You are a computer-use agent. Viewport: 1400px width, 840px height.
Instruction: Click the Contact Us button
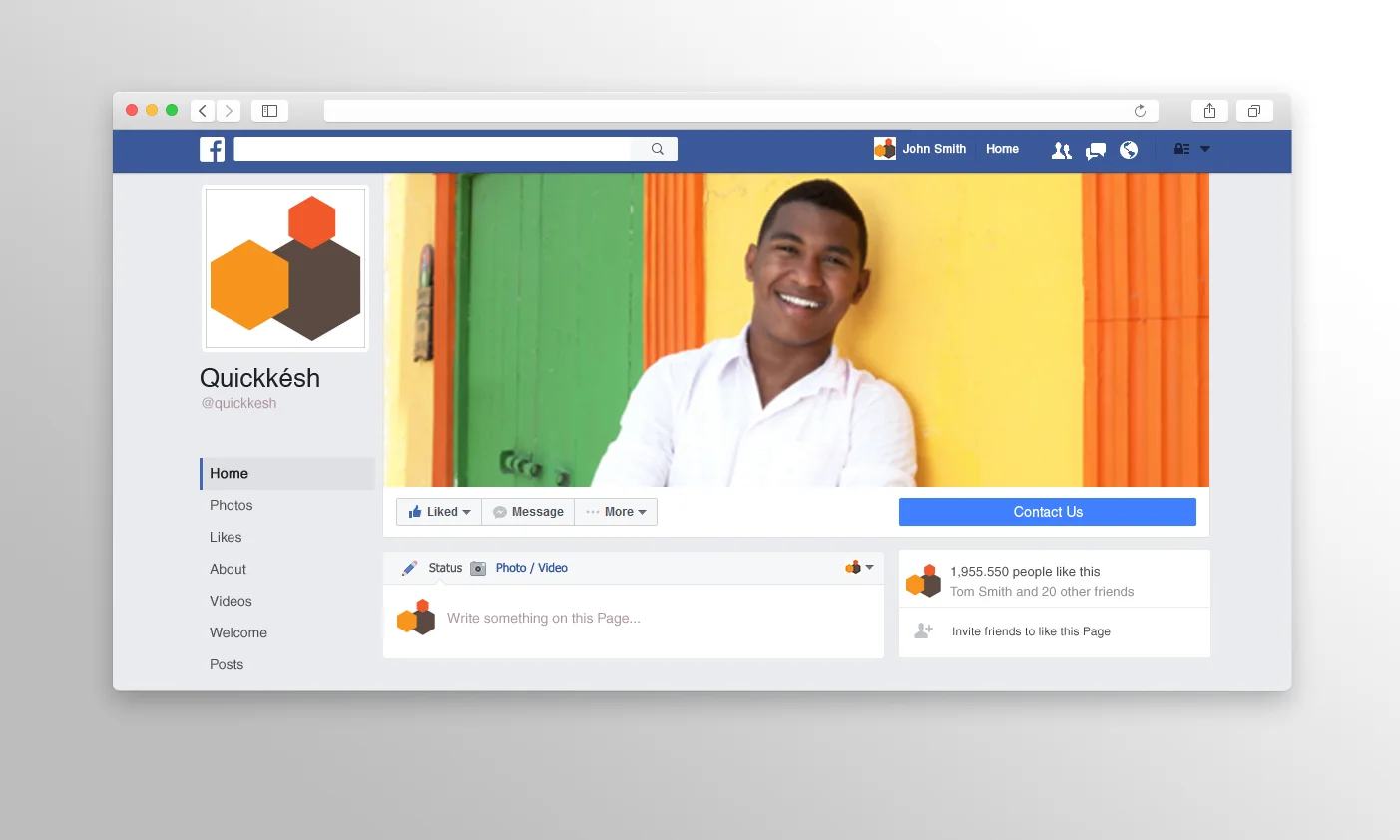pos(1047,511)
